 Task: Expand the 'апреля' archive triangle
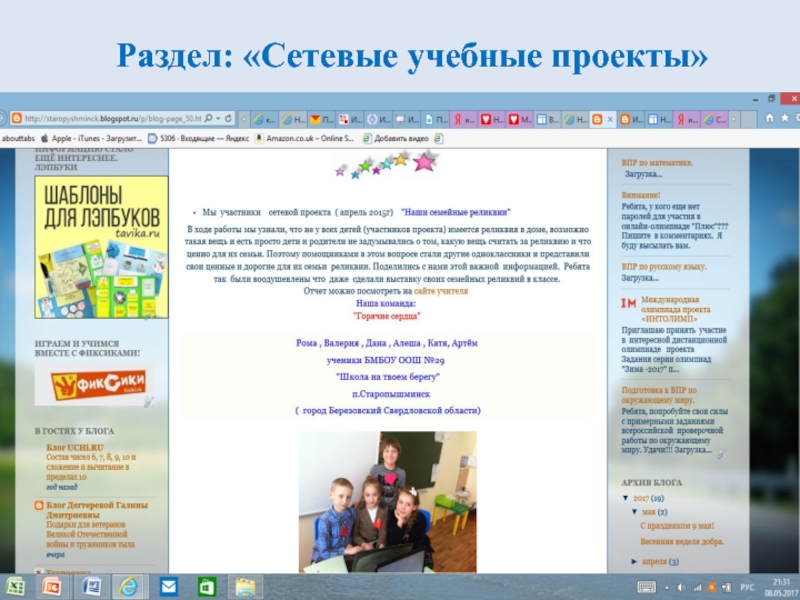634,562
